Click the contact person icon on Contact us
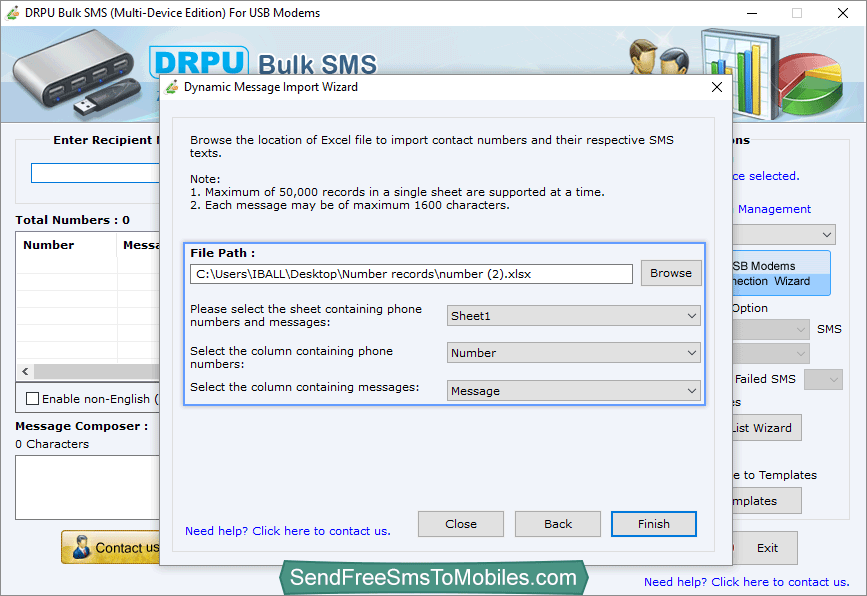Image resolution: width=867 pixels, height=596 pixels. [x=82, y=547]
